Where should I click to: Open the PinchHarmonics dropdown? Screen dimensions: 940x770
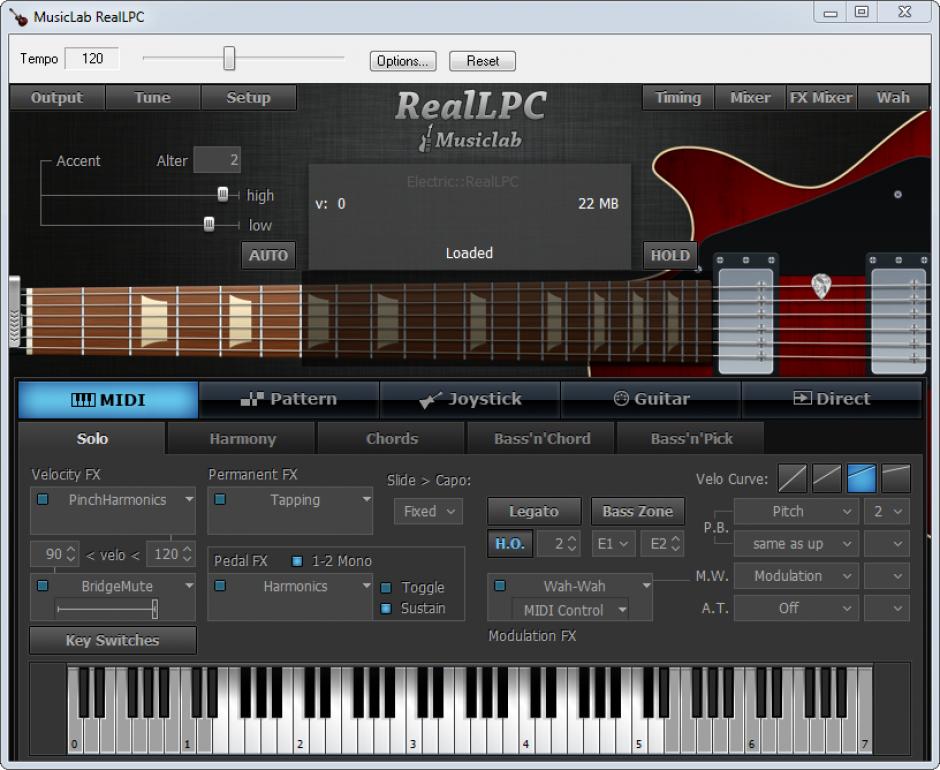pos(189,499)
